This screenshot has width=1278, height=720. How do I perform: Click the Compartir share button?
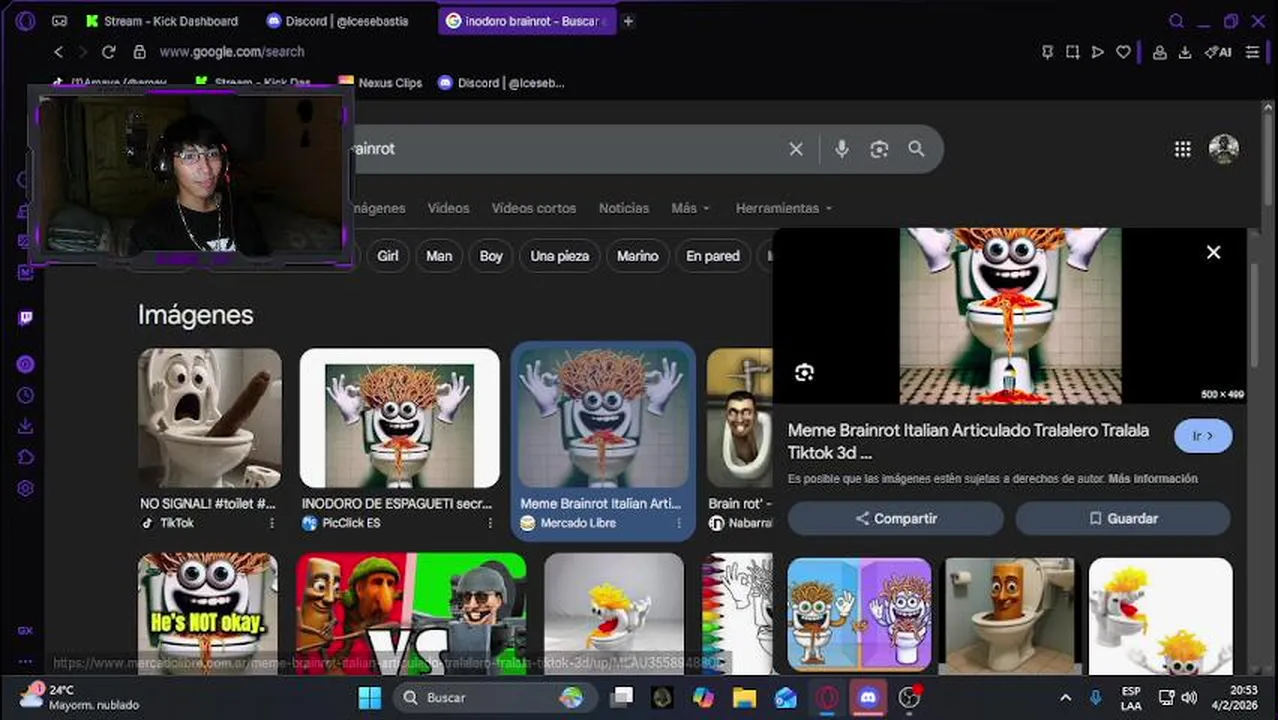pos(896,519)
